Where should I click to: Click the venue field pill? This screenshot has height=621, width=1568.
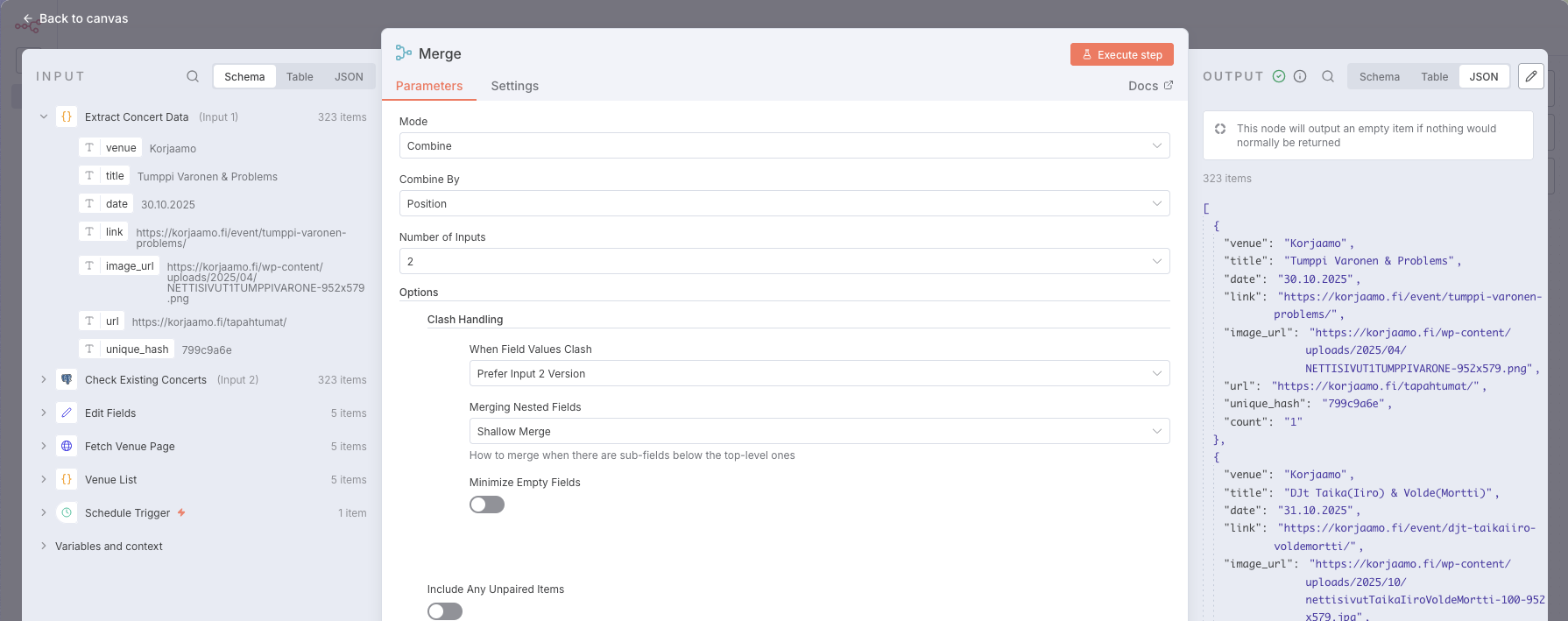[110, 147]
